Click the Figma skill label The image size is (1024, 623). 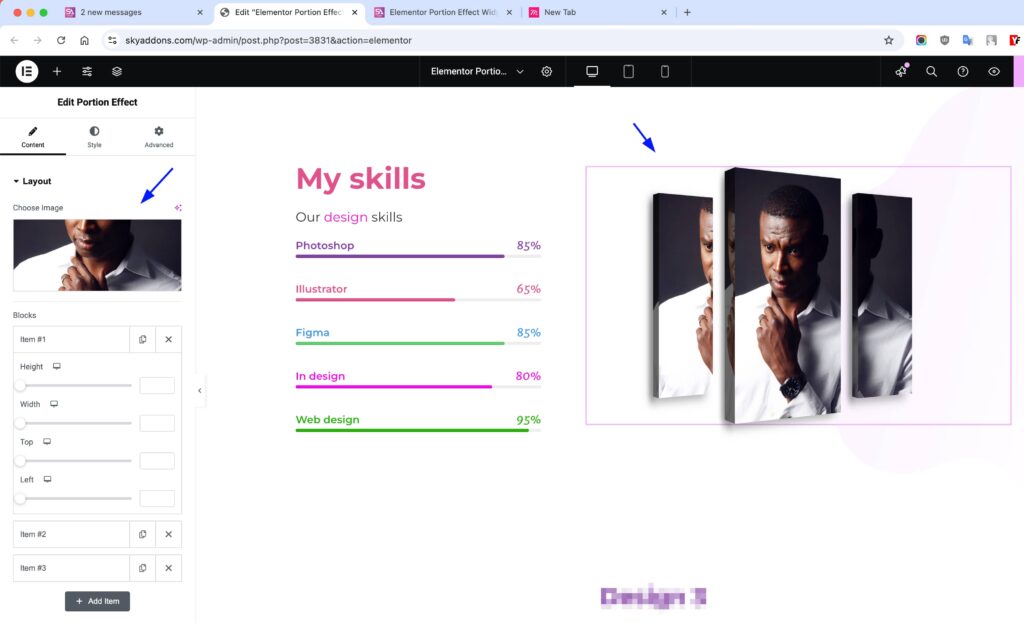(x=312, y=332)
